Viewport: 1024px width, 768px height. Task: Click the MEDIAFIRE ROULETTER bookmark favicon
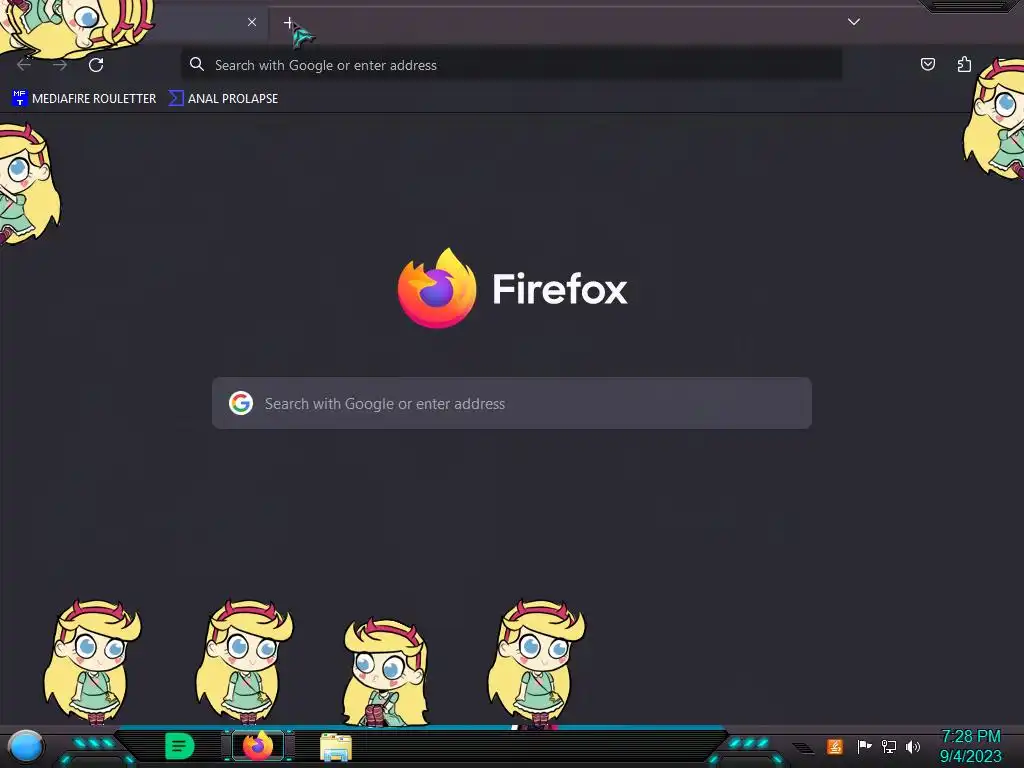(20, 98)
